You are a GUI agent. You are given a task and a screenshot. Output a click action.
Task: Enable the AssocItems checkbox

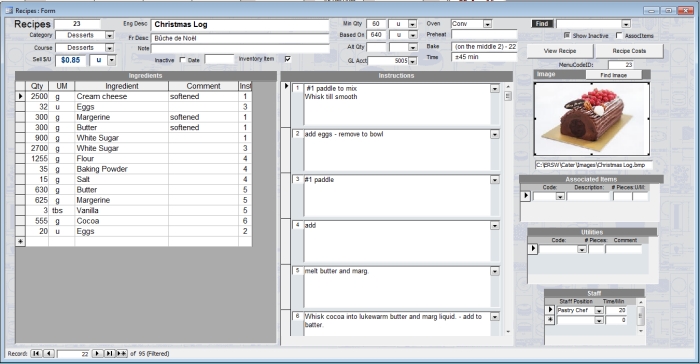[x=619, y=35]
